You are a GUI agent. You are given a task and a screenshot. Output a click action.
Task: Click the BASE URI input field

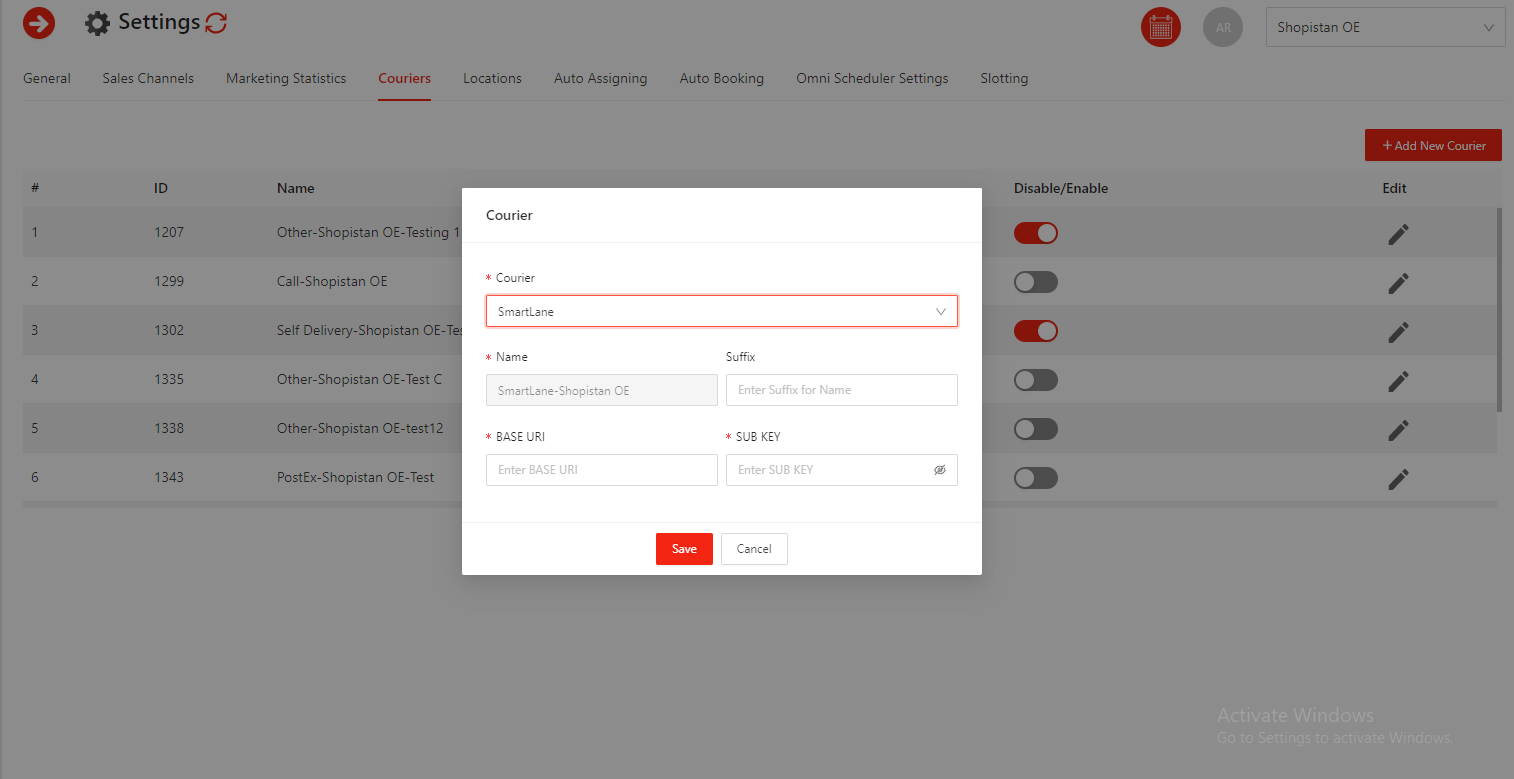pyautogui.click(x=601, y=470)
